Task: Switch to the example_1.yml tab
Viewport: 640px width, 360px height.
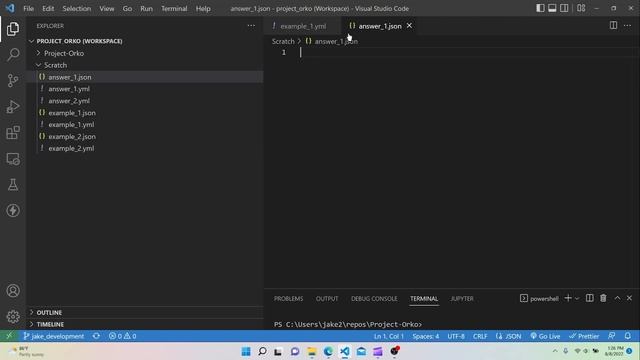Action: coord(303,26)
